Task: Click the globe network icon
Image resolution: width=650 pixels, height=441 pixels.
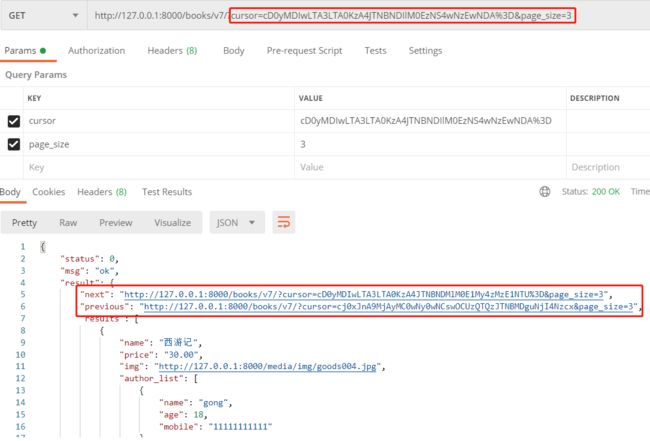Action: point(545,191)
